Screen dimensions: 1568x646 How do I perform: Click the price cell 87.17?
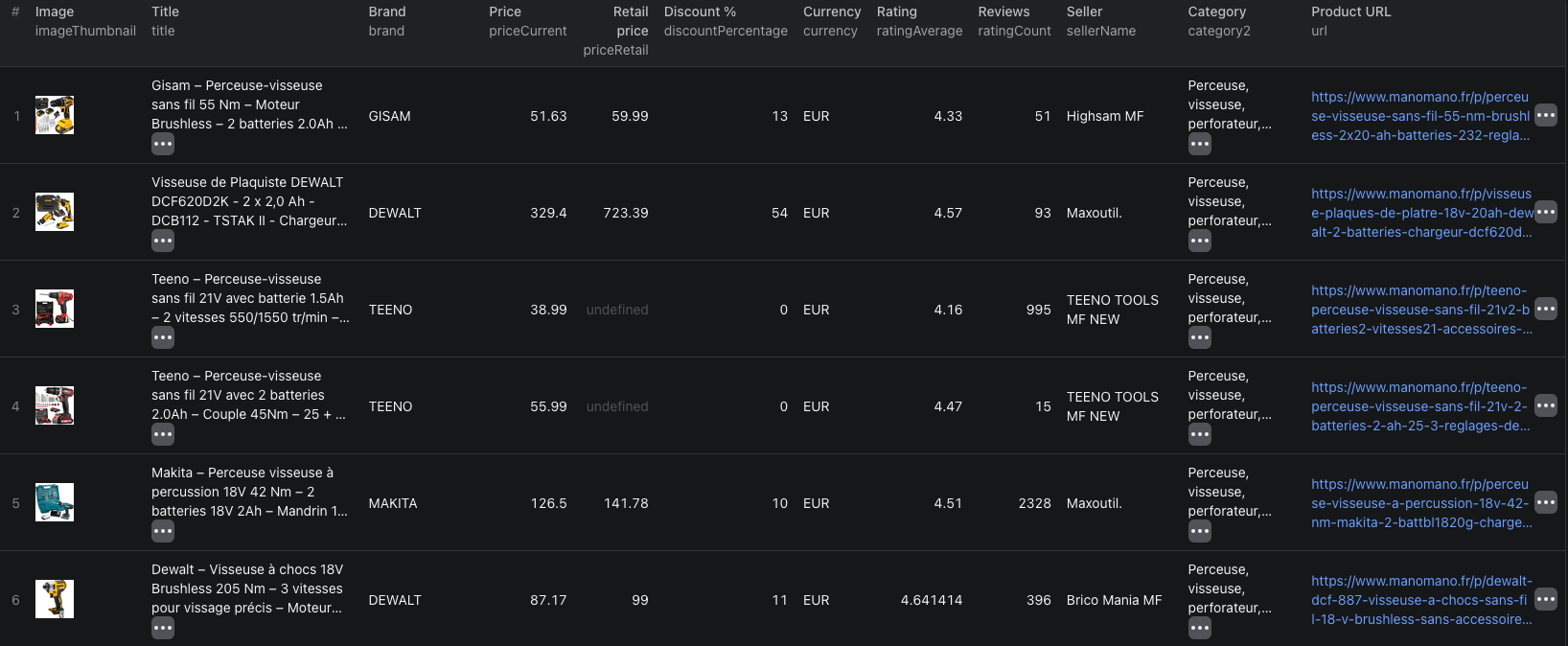(x=548, y=600)
